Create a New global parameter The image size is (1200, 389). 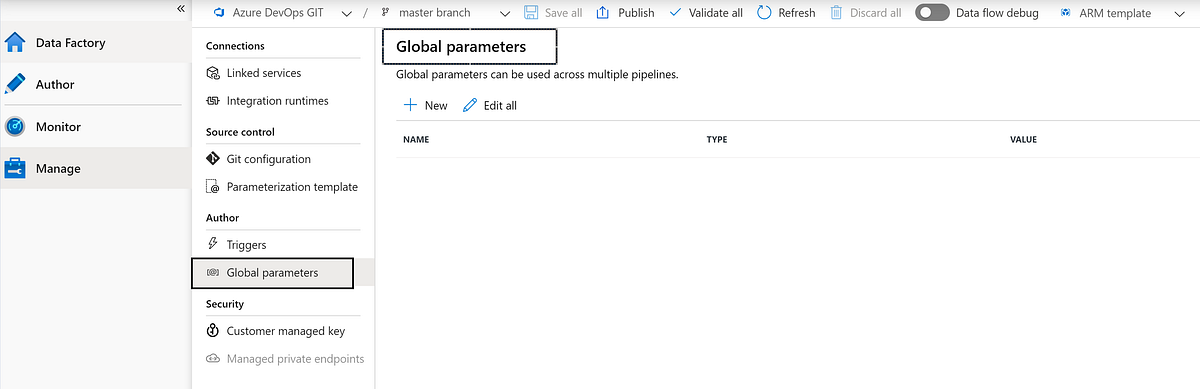point(425,105)
